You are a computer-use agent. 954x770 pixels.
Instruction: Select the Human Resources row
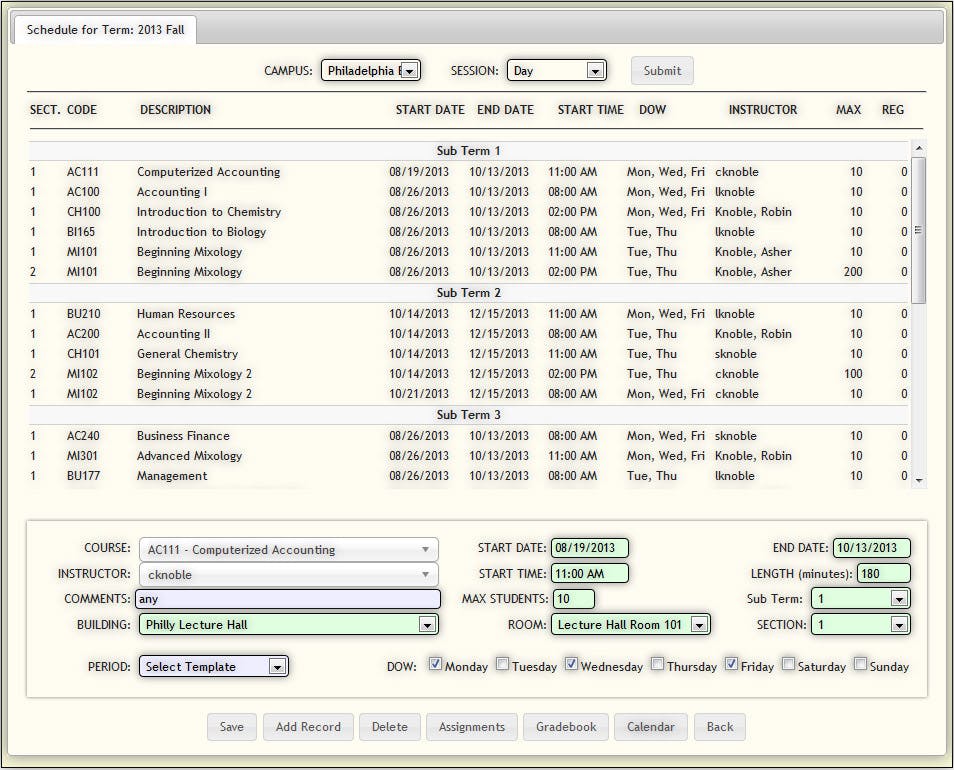click(468, 314)
